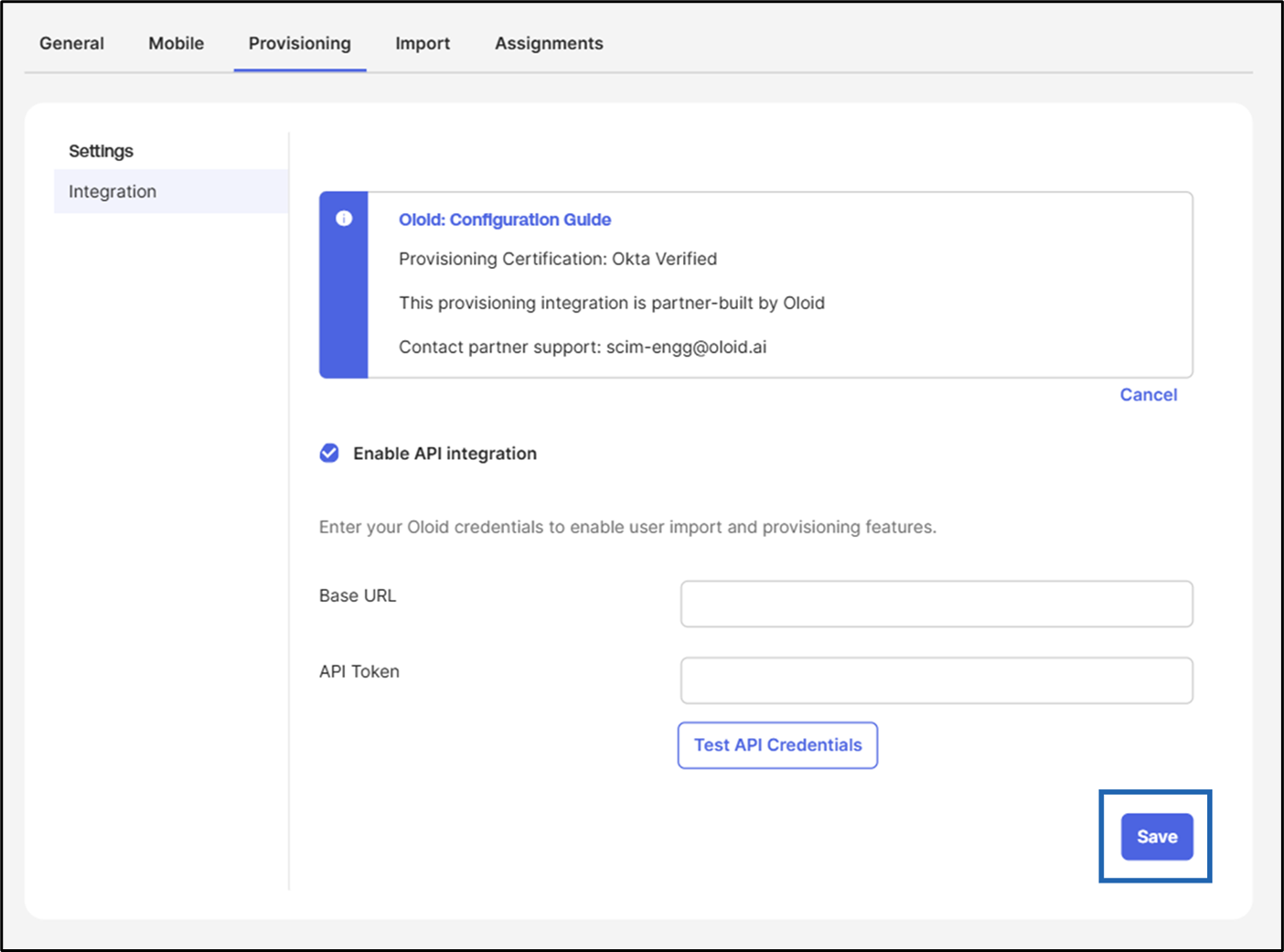Click the scim-engg@oloid.ai support contact line
This screenshot has height=952, width=1284.
tap(583, 347)
